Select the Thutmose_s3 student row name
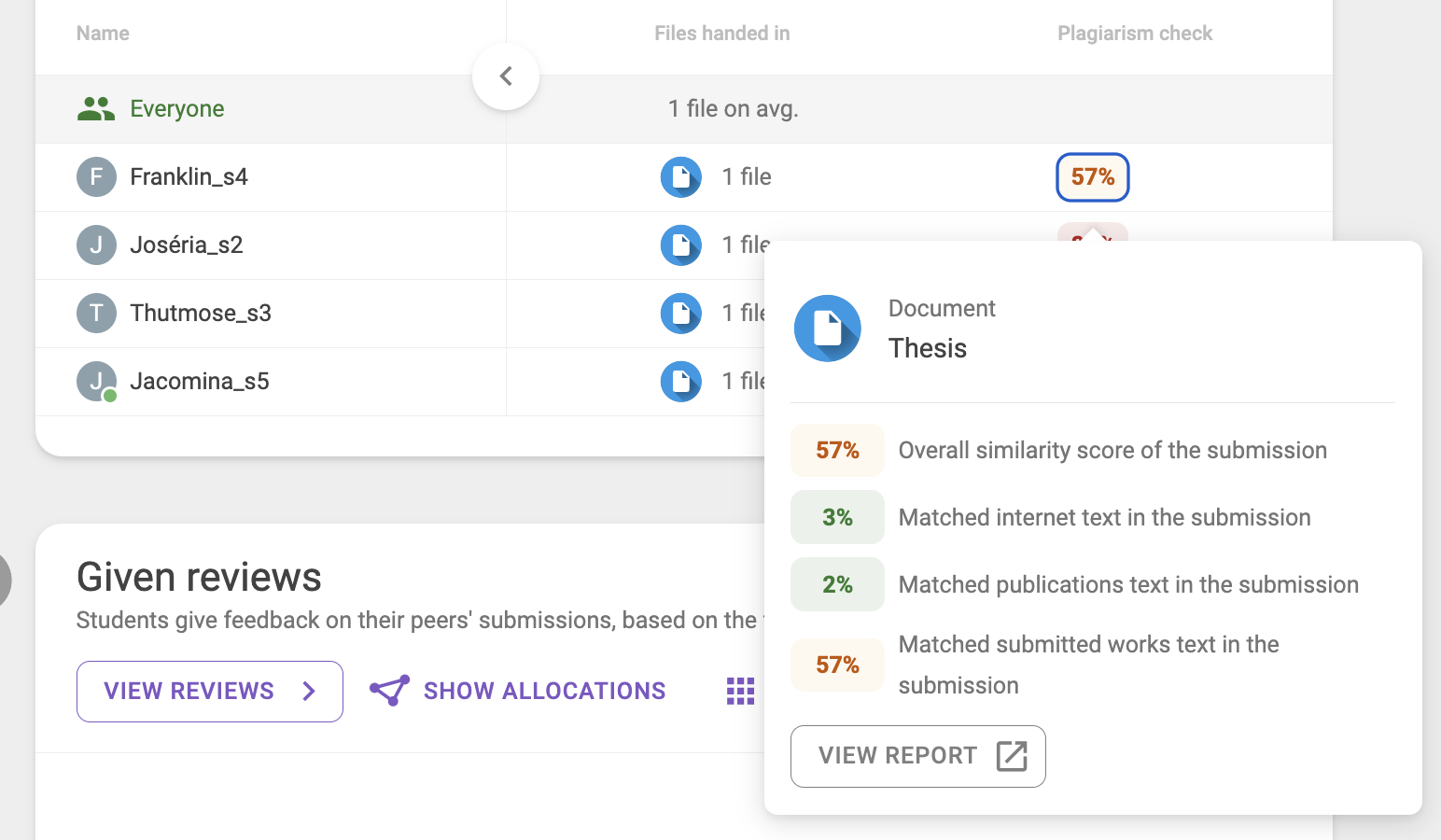The image size is (1441, 840). point(201,314)
